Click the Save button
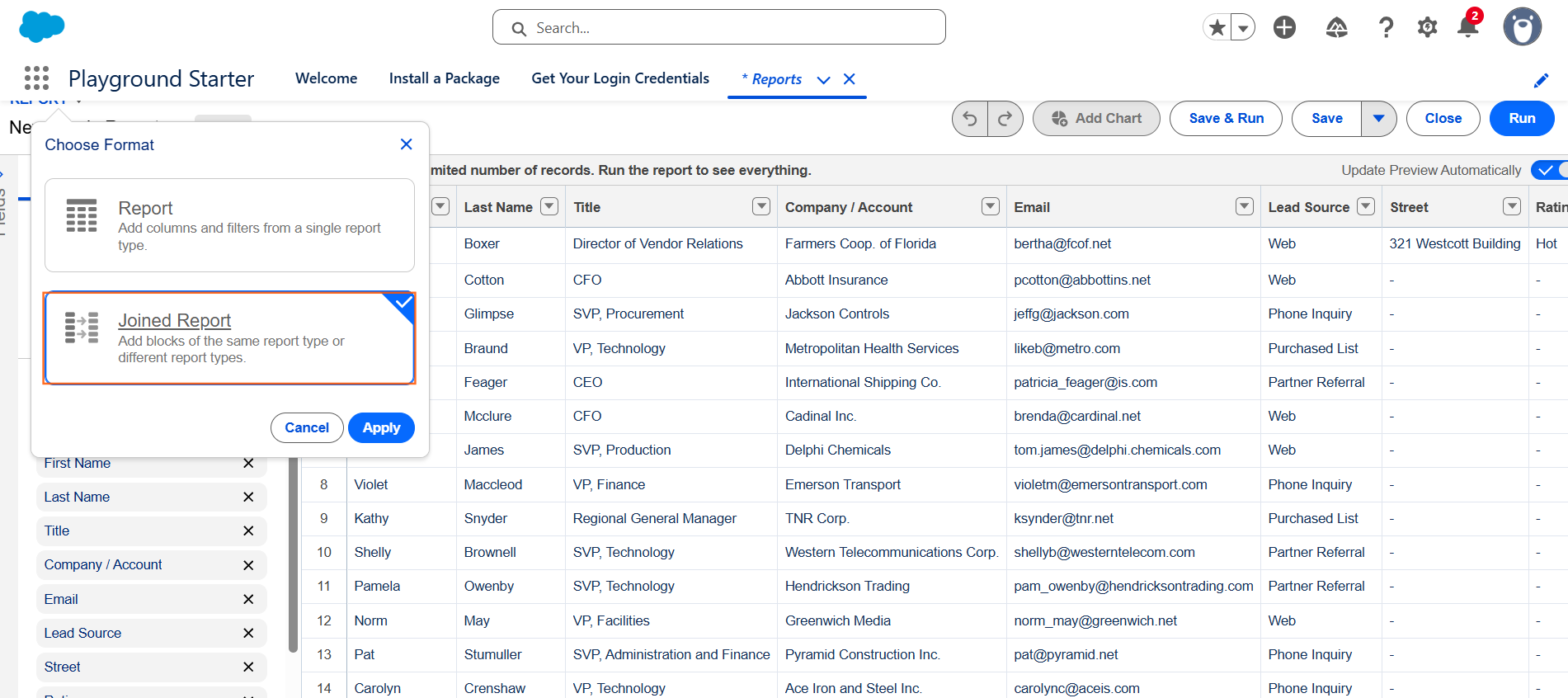The height and width of the screenshot is (698, 1568). point(1326,119)
